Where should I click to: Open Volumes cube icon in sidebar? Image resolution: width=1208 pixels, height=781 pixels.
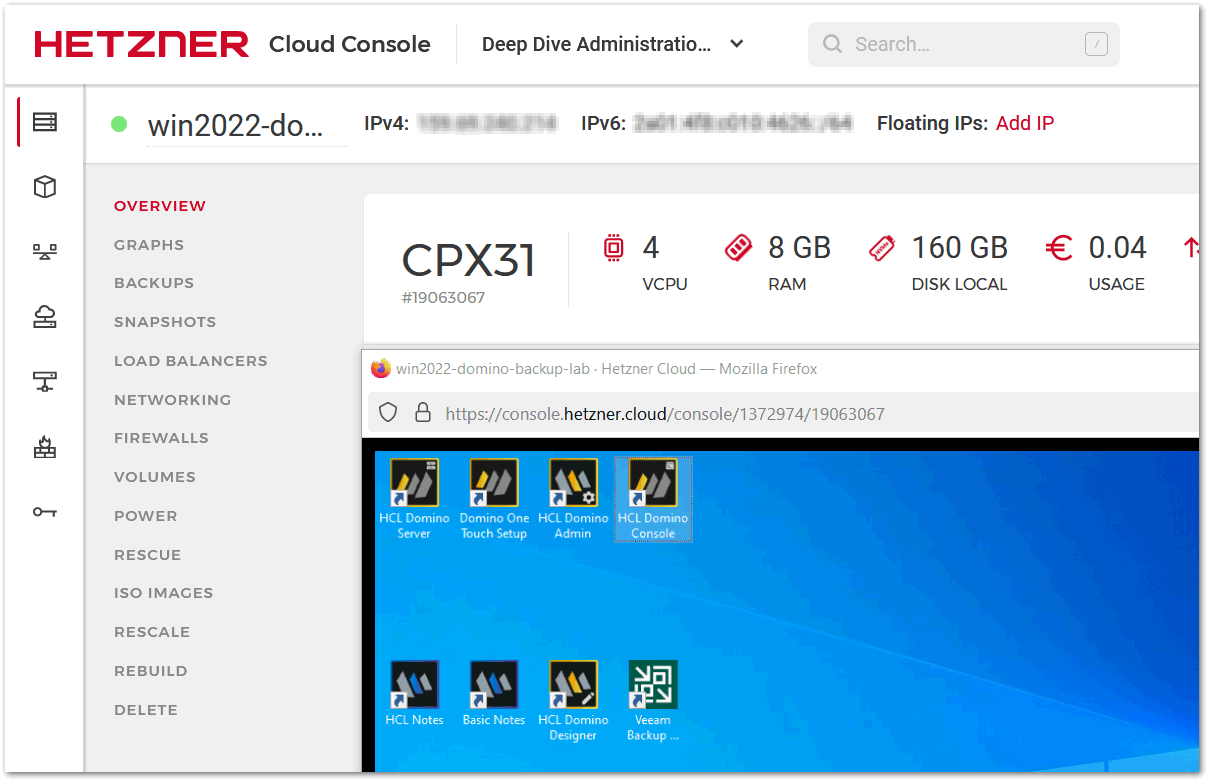(x=45, y=187)
